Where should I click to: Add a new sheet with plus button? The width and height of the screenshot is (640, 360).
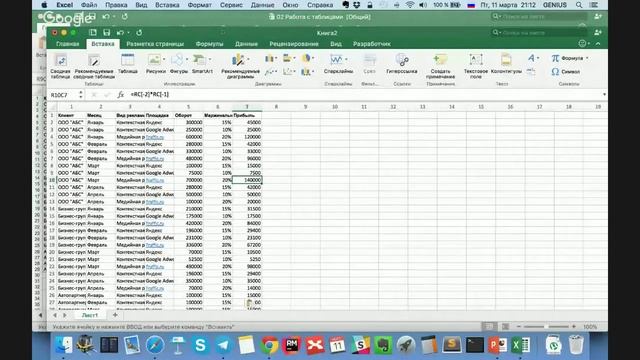coord(115,315)
